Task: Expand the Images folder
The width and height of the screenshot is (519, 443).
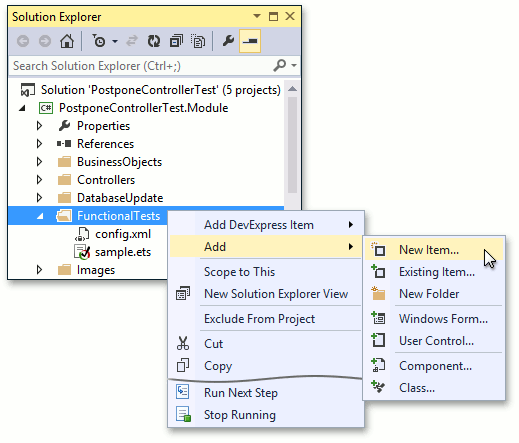Action: click(39, 270)
